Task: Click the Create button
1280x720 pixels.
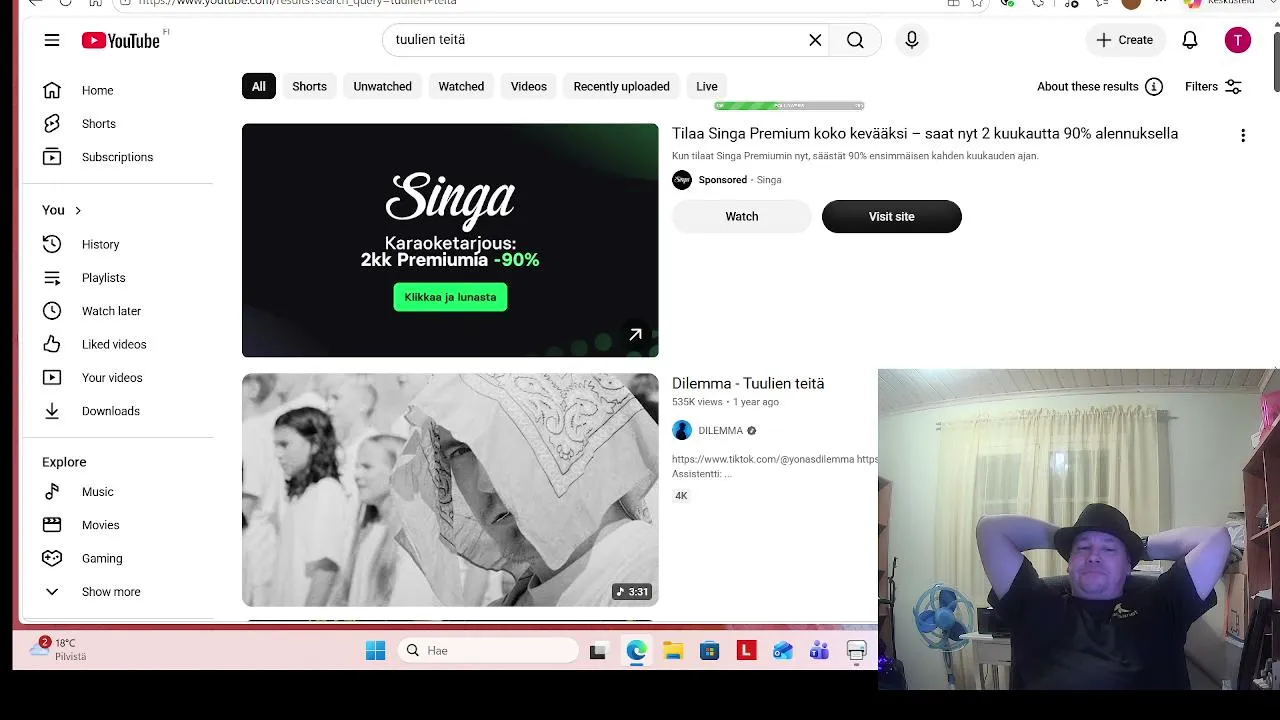Action: coord(1125,40)
